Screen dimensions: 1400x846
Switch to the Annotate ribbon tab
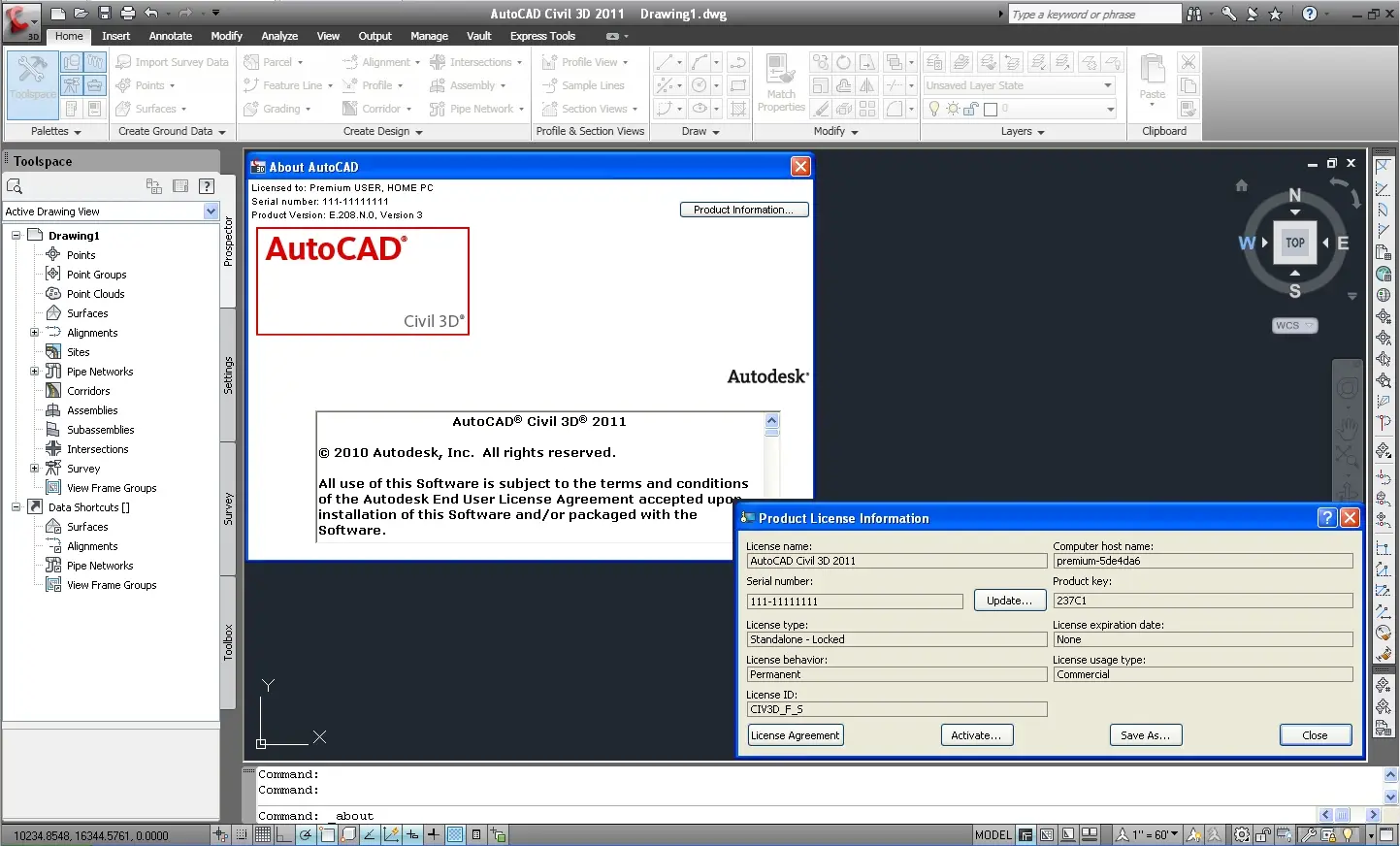pos(171,36)
